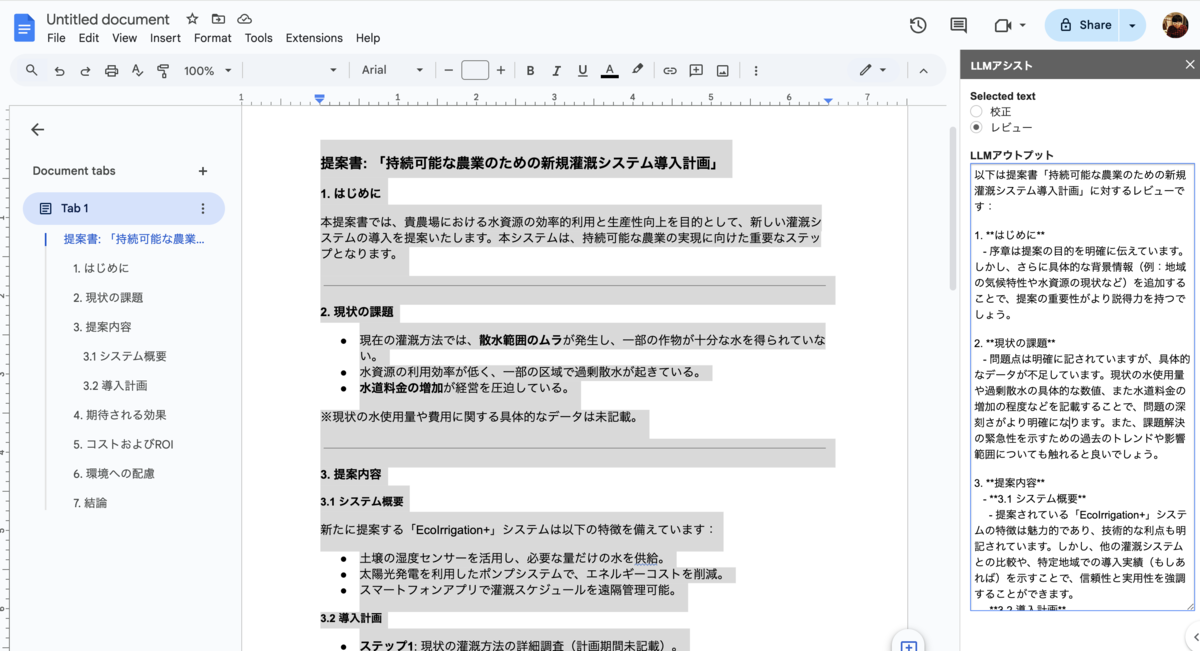Open the zoom 100% dropdown
Image resolution: width=1200 pixels, height=651 pixels.
coord(207,70)
